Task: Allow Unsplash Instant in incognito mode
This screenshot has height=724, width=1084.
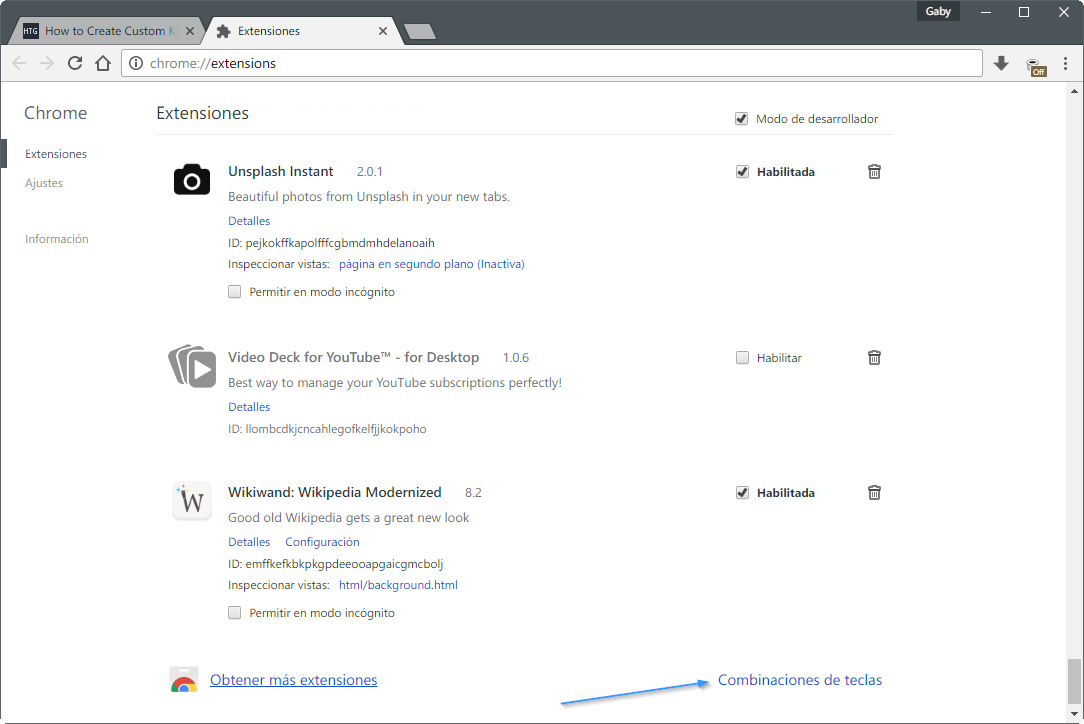Action: click(234, 292)
